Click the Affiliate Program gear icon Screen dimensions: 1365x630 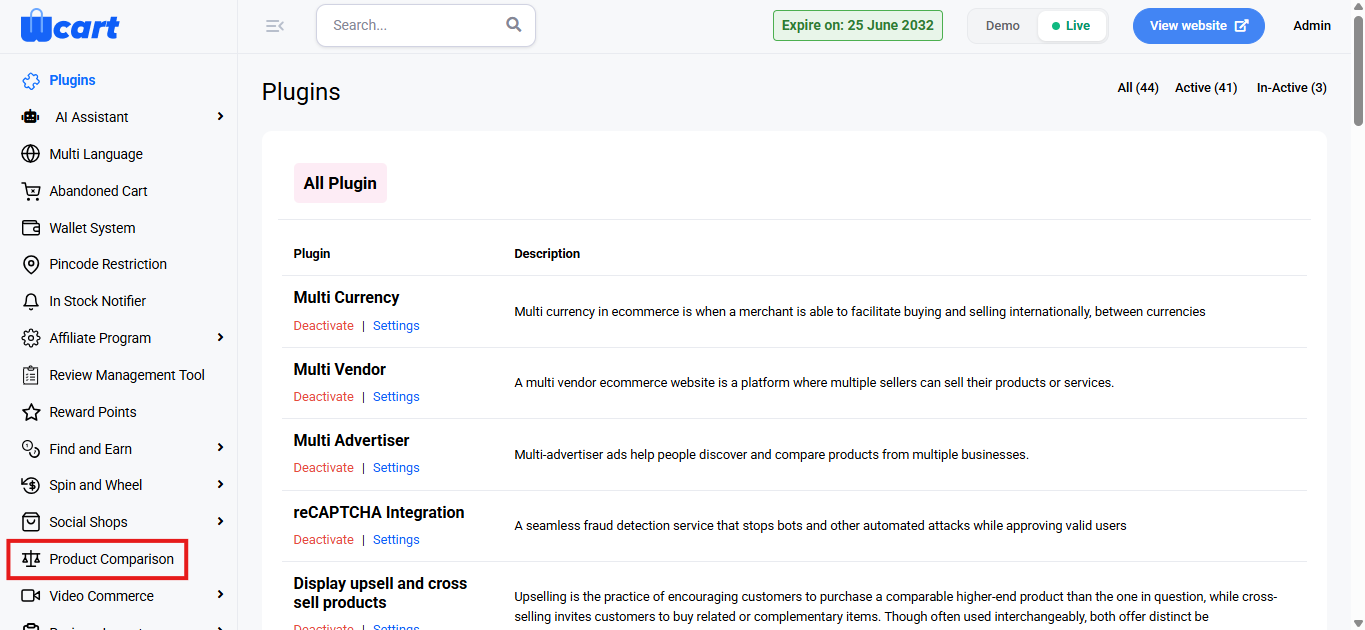[x=31, y=338]
